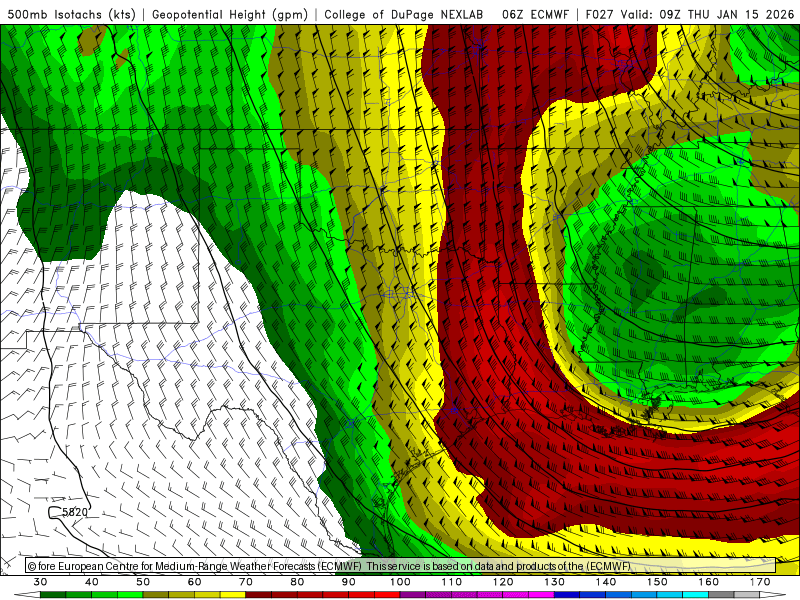The image size is (800, 600).
Task: Click the '100' value on the color scale
Action: (x=400, y=582)
